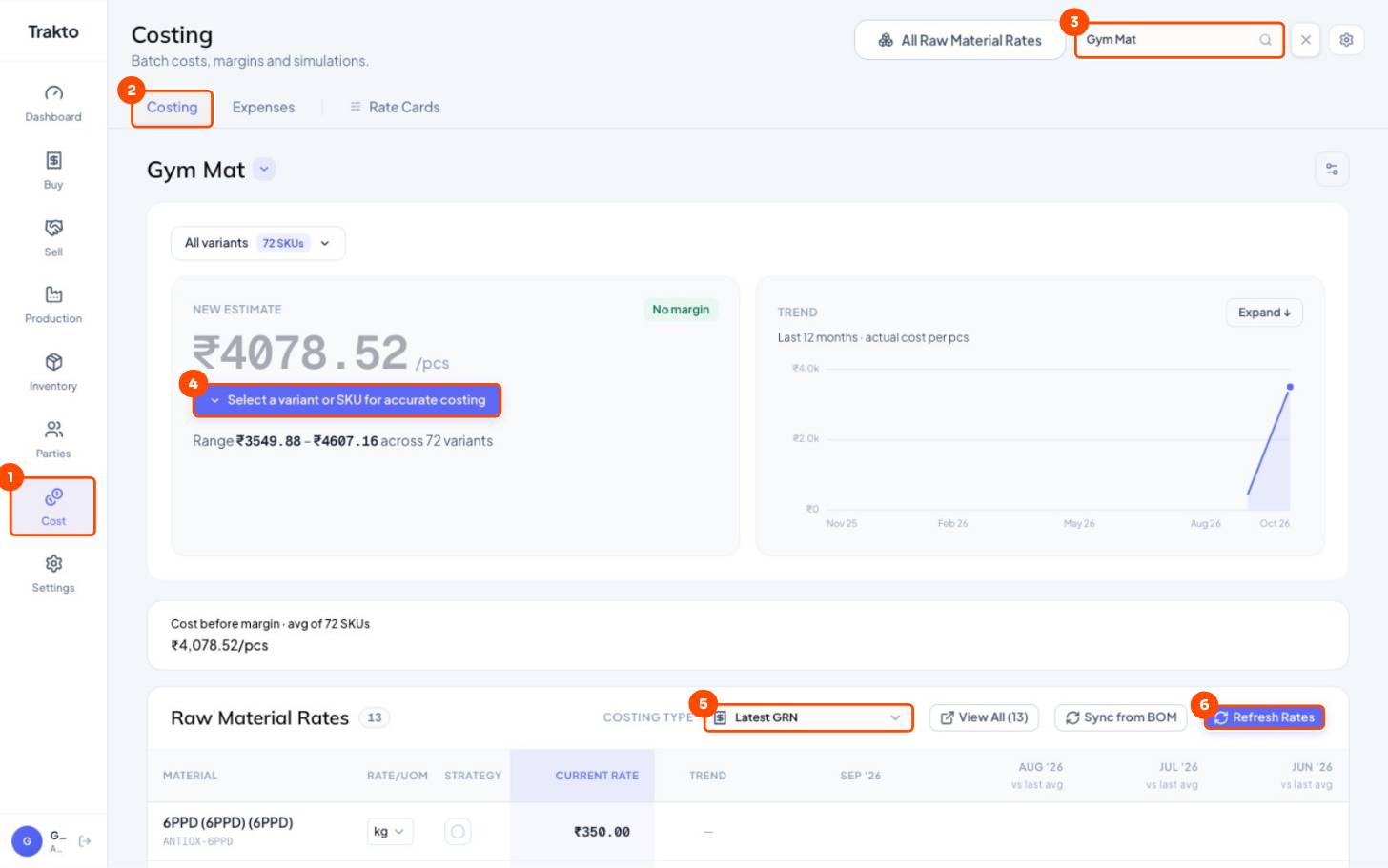This screenshot has width=1388, height=868.
Task: Click the search magnifier icon
Action: click(x=1265, y=40)
